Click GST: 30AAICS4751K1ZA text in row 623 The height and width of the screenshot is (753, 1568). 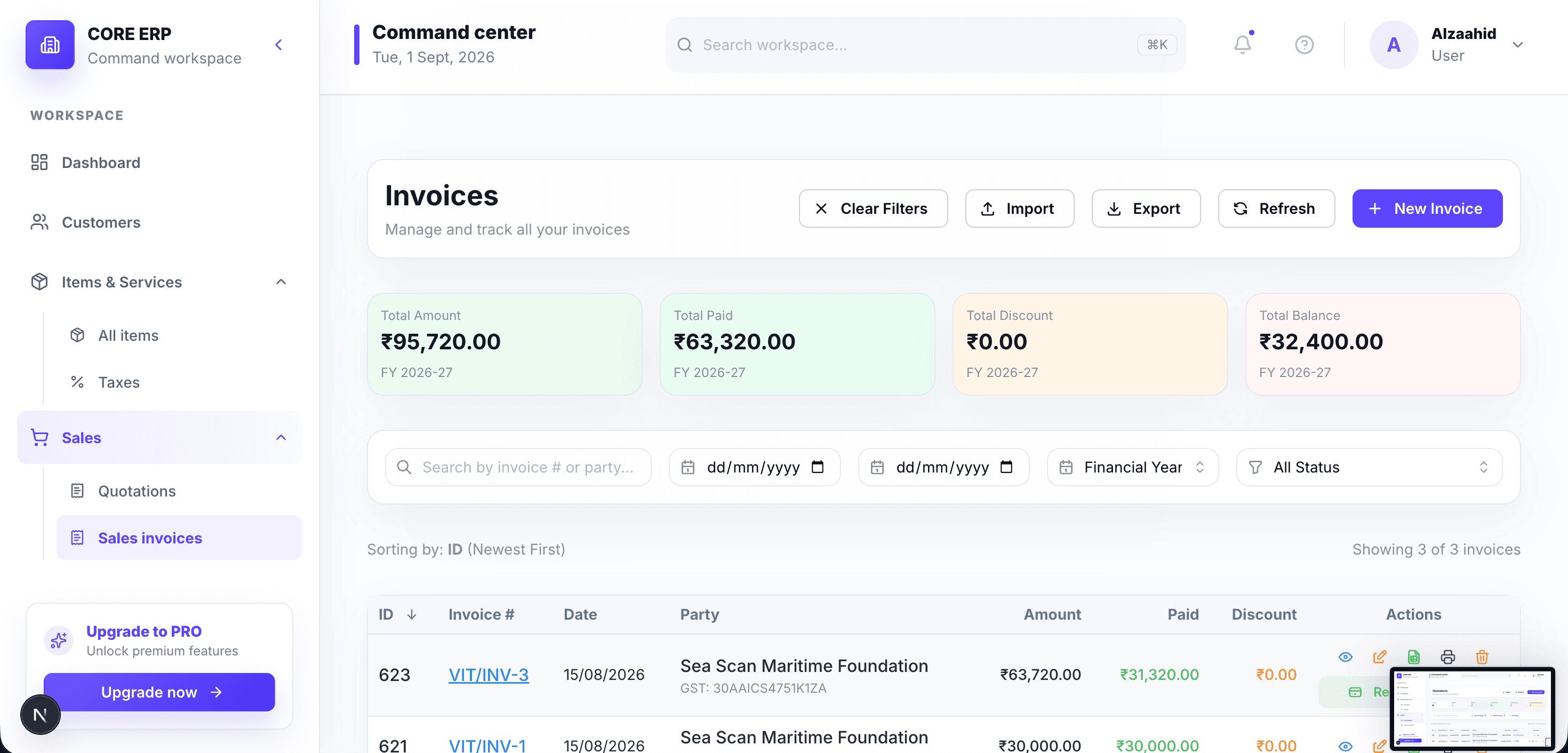(753, 688)
